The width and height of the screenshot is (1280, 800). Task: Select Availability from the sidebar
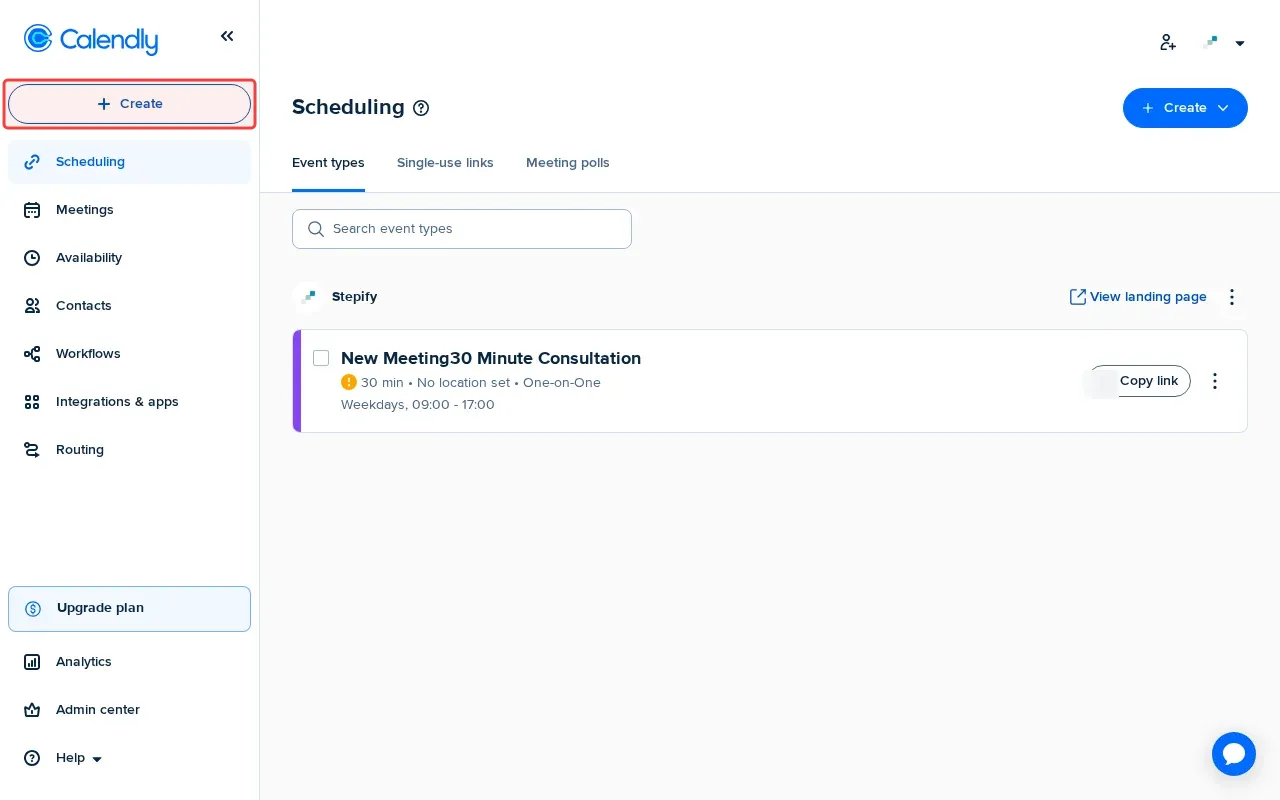88,258
